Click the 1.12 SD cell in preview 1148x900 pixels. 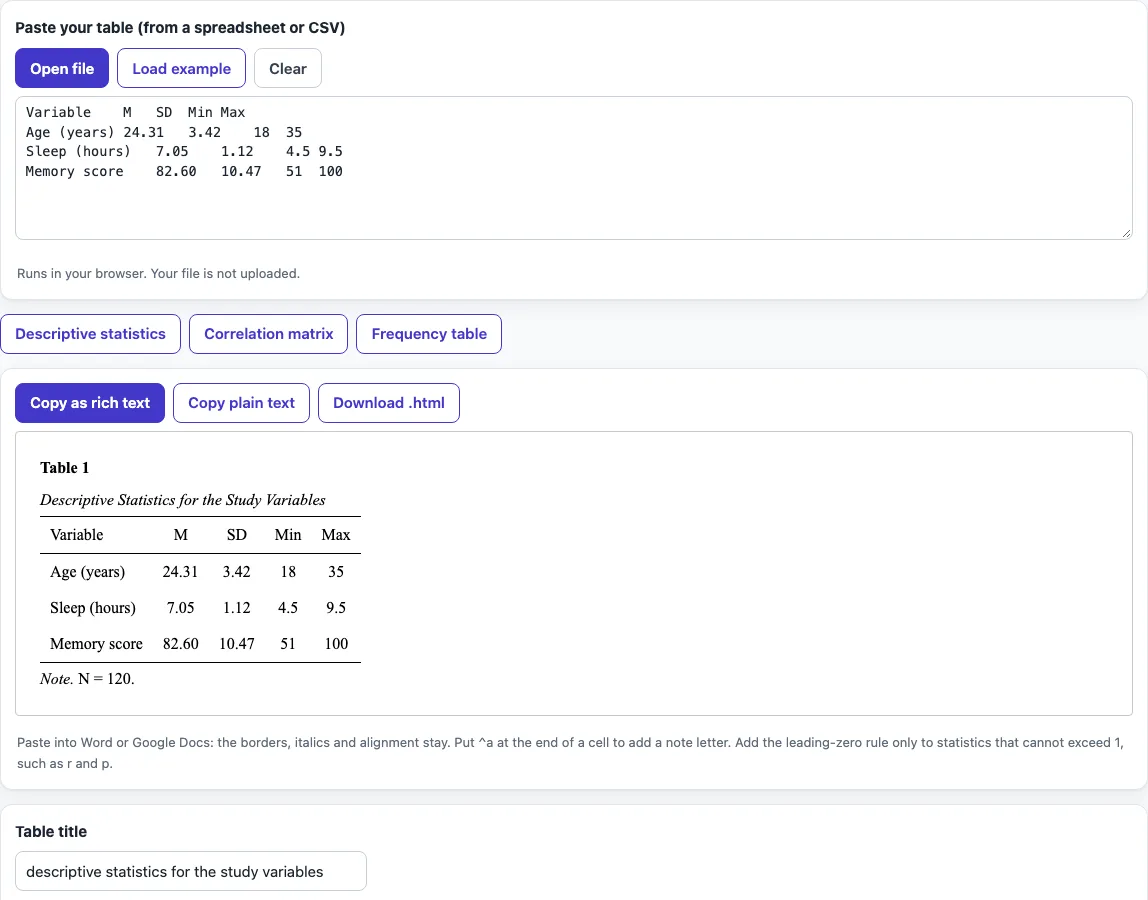(236, 608)
